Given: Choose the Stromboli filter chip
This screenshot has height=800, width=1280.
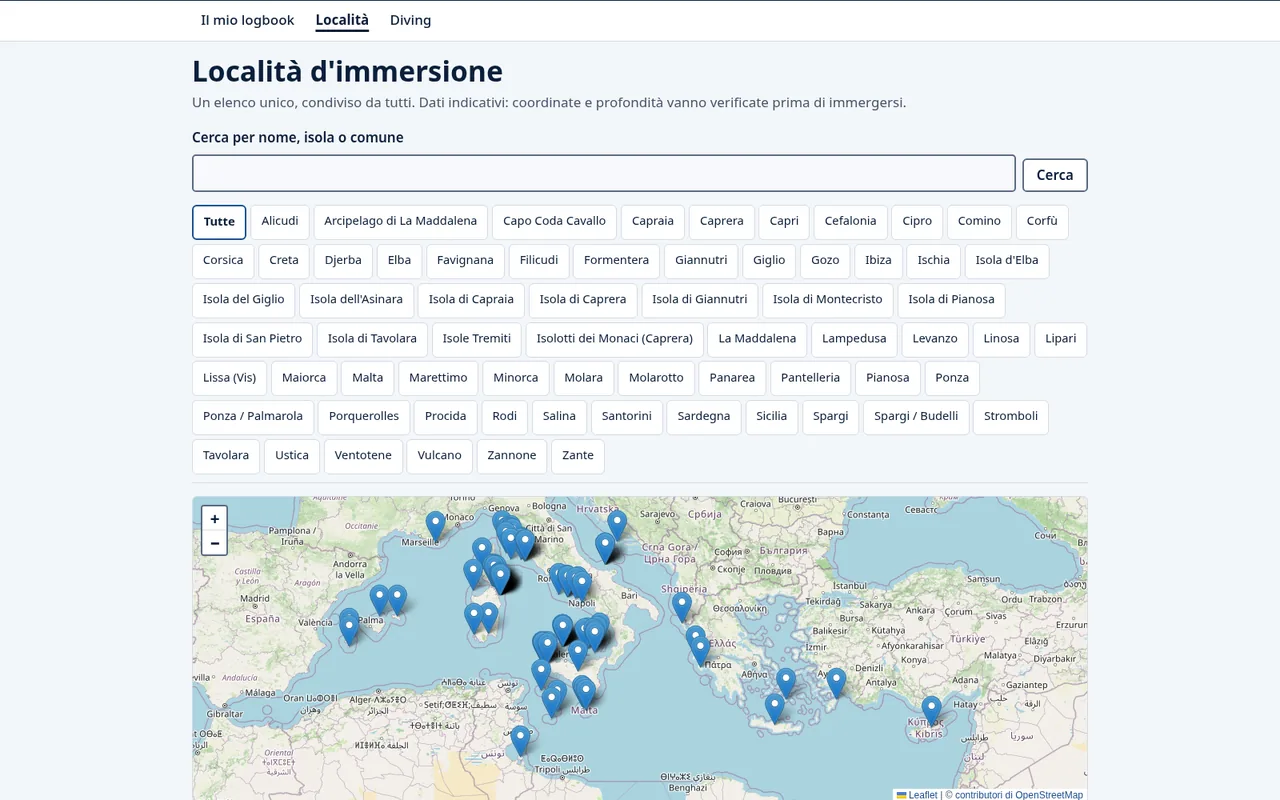Looking at the screenshot, I should click(1011, 417).
